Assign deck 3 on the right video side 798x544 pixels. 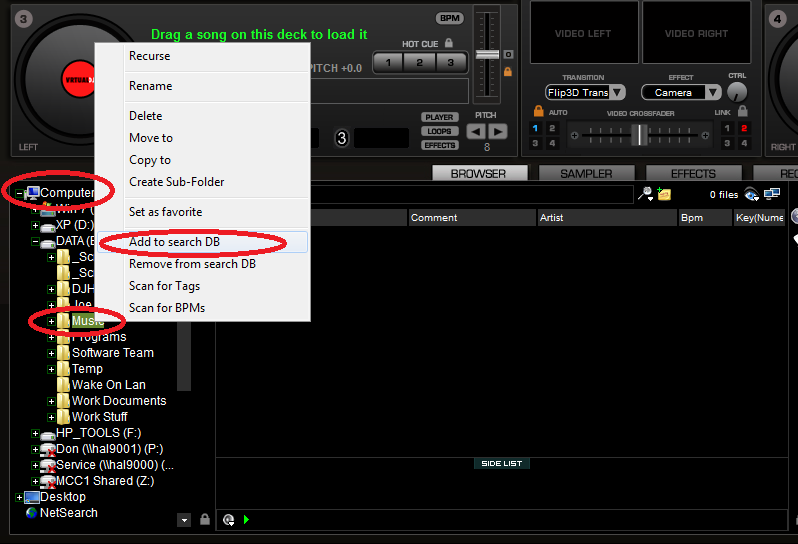tap(727, 144)
